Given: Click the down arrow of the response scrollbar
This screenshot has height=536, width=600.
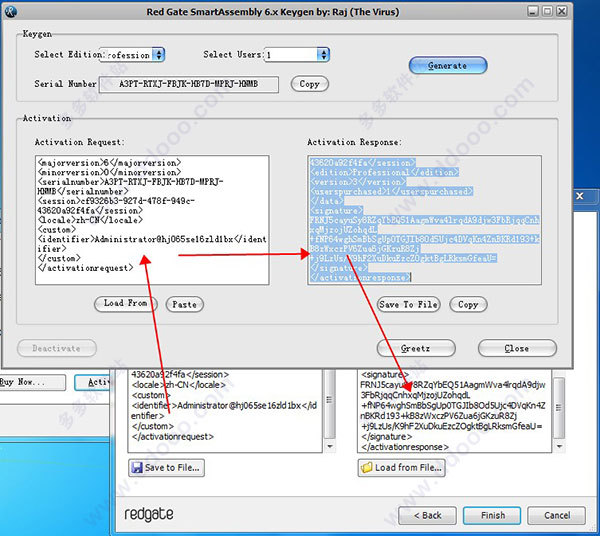Looking at the screenshot, I should [x=559, y=446].
